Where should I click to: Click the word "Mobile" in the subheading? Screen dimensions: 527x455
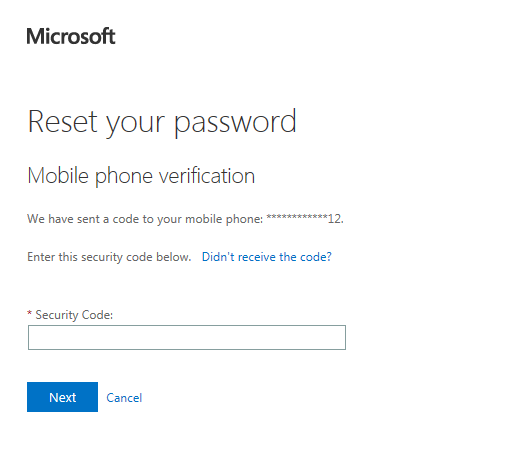[58, 175]
